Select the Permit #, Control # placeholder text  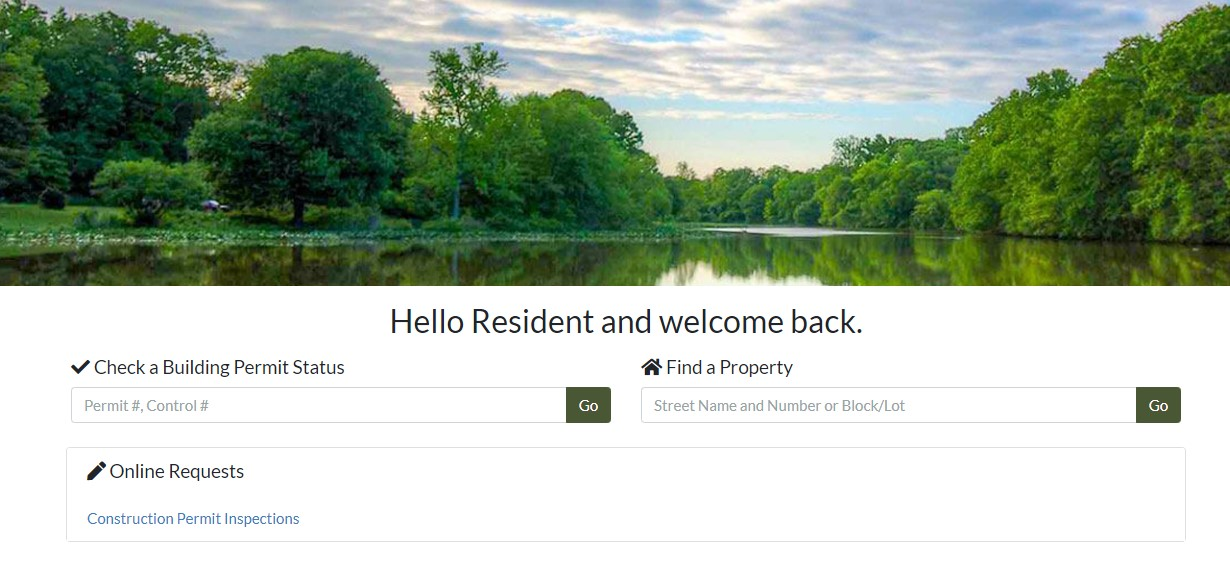146,405
